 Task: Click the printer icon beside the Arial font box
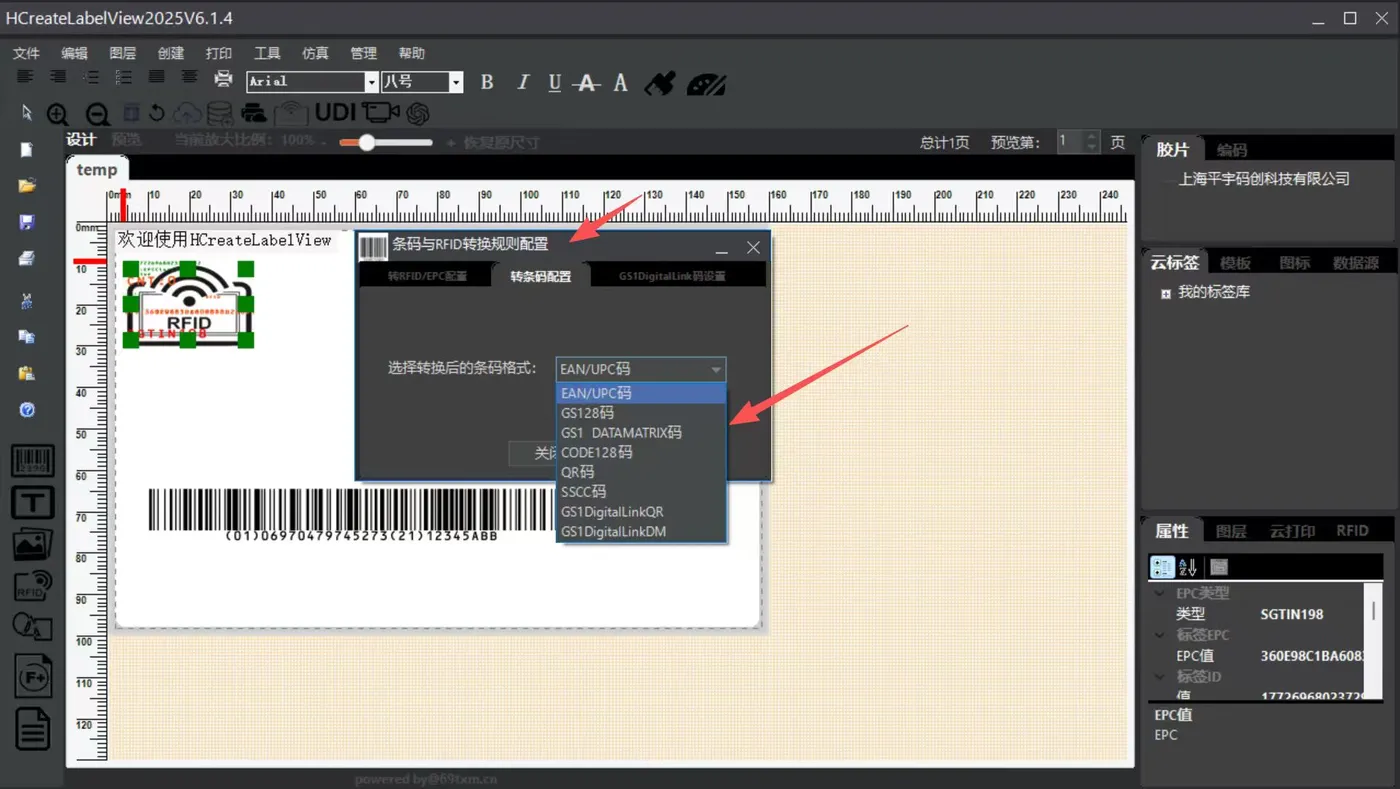coord(224,80)
